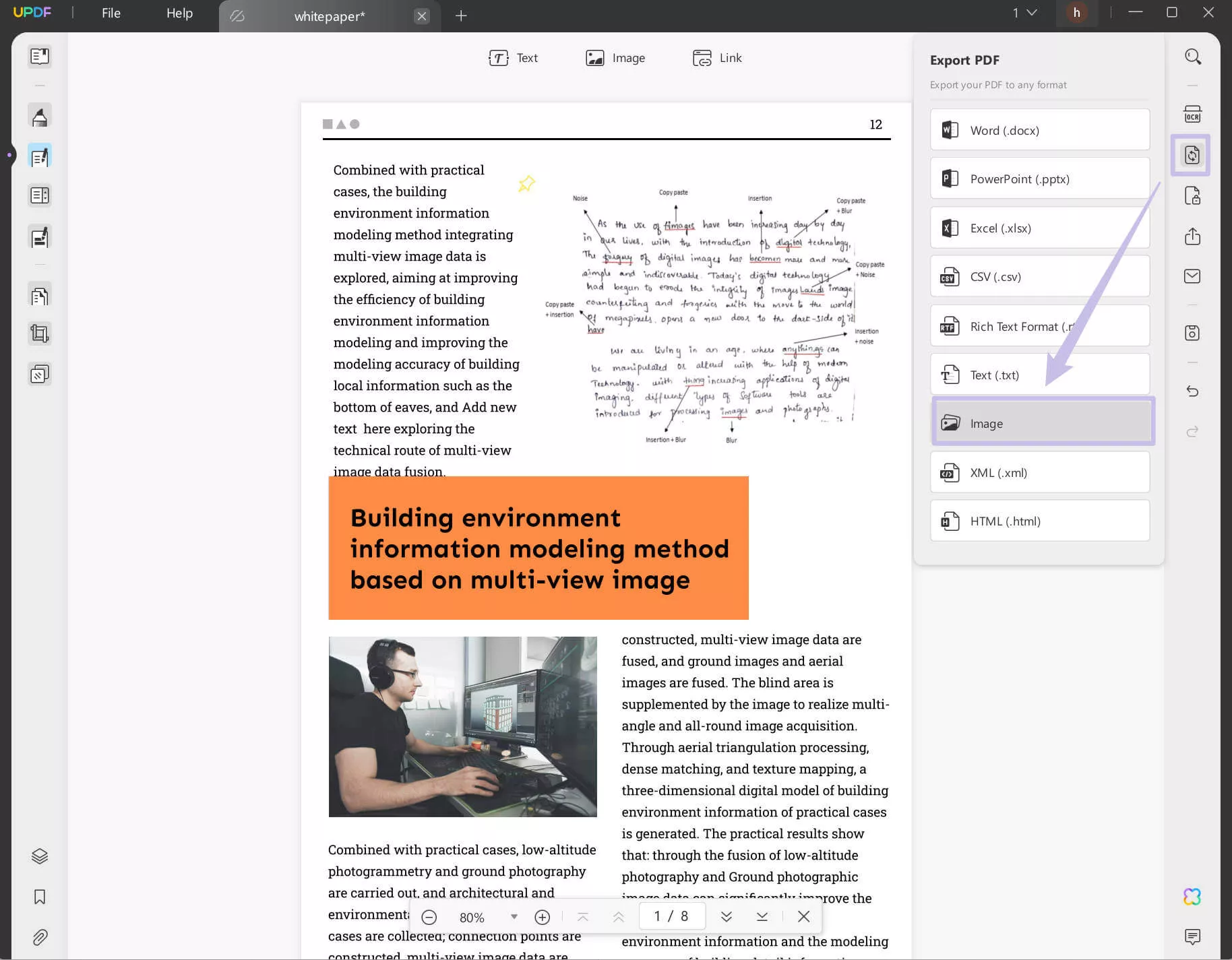
Task: Click the yellow pin sticky note
Action: tap(526, 183)
